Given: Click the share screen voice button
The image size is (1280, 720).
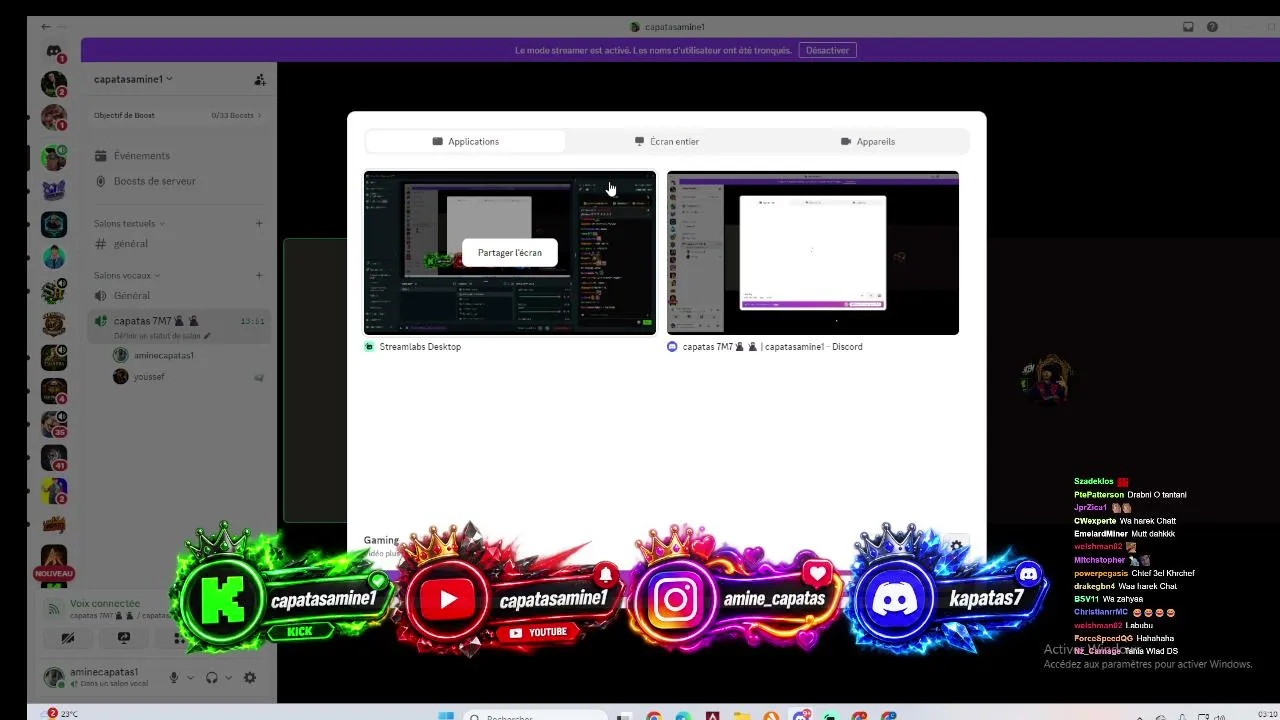Looking at the screenshot, I should pyautogui.click(x=124, y=637).
